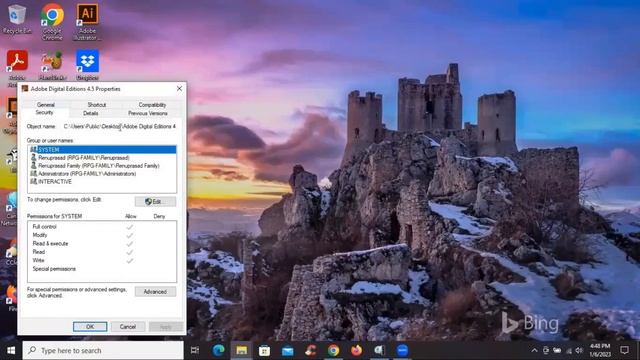Image resolution: width=640 pixels, height=360 pixels.
Task: Open the Mail app on the taskbar
Action: [x=287, y=351]
